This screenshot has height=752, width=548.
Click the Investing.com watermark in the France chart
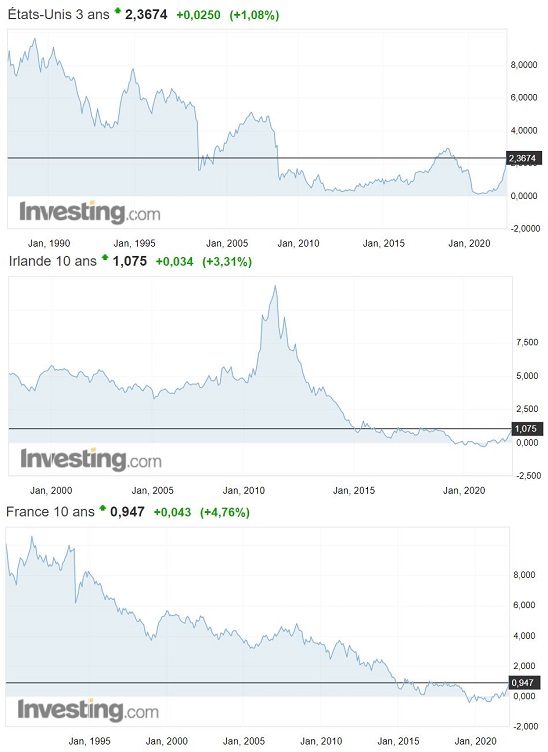88,710
